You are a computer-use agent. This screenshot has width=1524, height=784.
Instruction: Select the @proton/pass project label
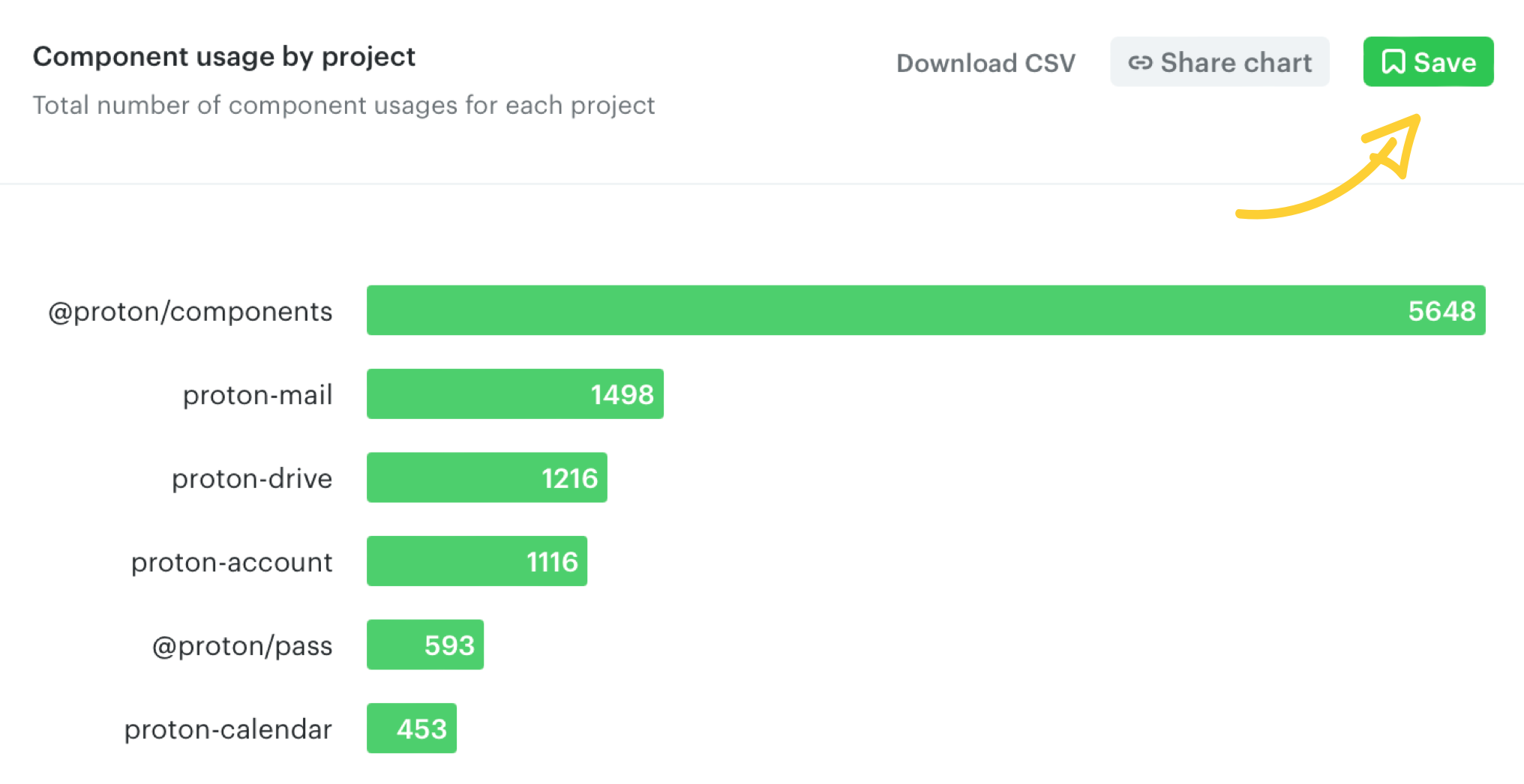coord(242,645)
